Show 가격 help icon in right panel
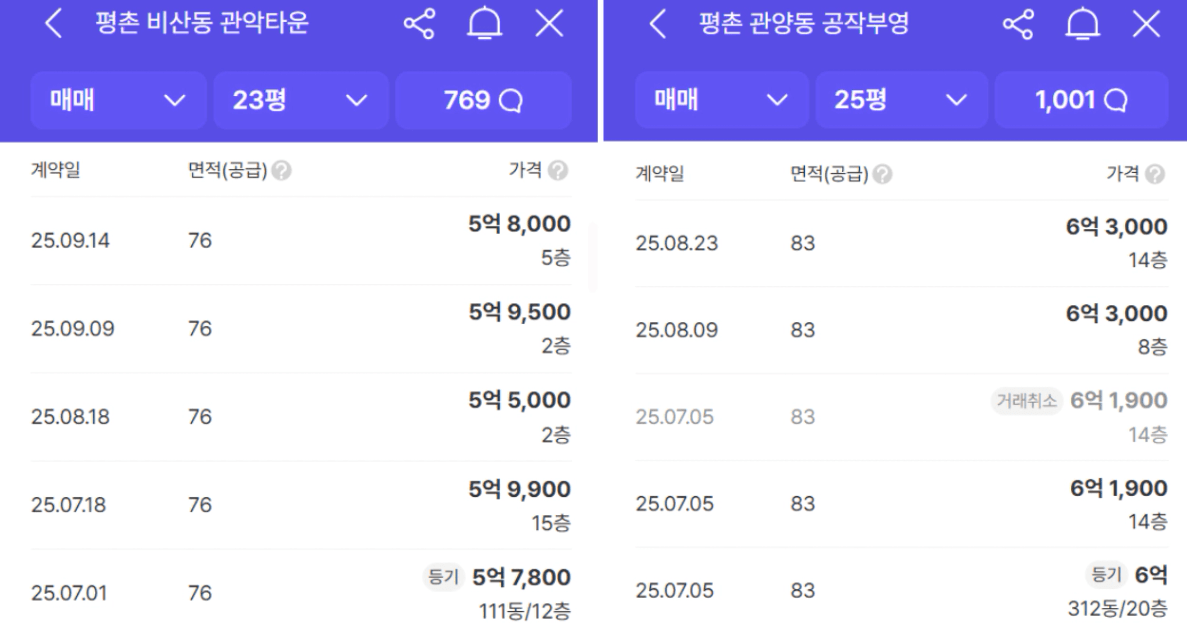Viewport: 1187px width, 630px height. click(1157, 174)
